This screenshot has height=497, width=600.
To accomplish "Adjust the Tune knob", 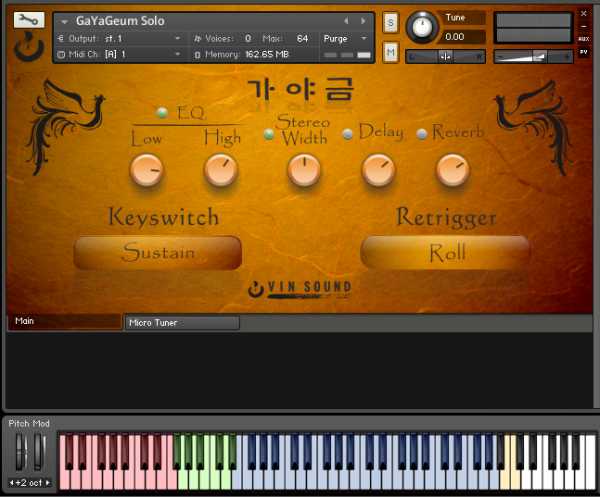I will point(422,27).
